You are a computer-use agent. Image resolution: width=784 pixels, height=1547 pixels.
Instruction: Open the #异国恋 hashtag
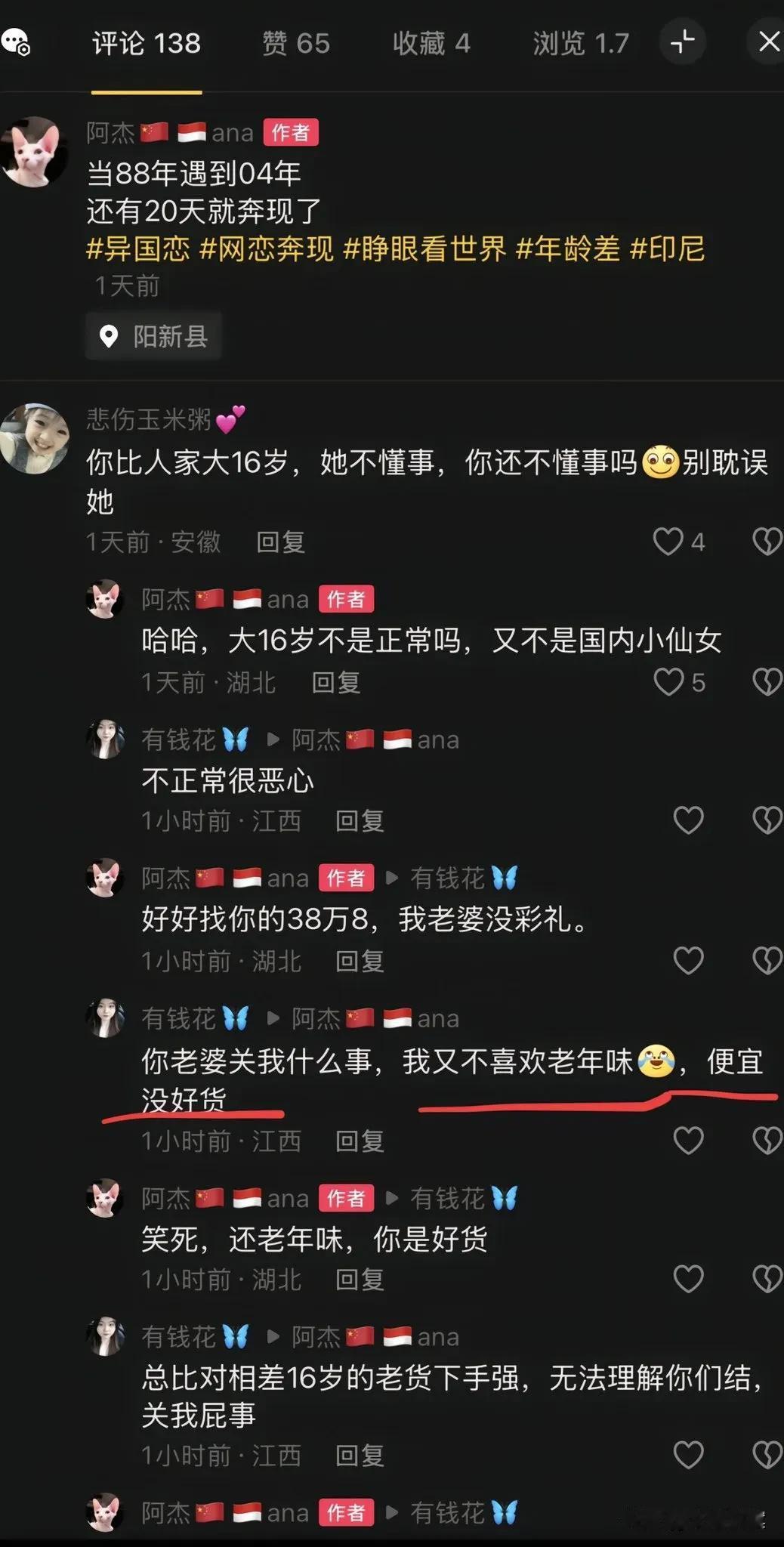[138, 249]
